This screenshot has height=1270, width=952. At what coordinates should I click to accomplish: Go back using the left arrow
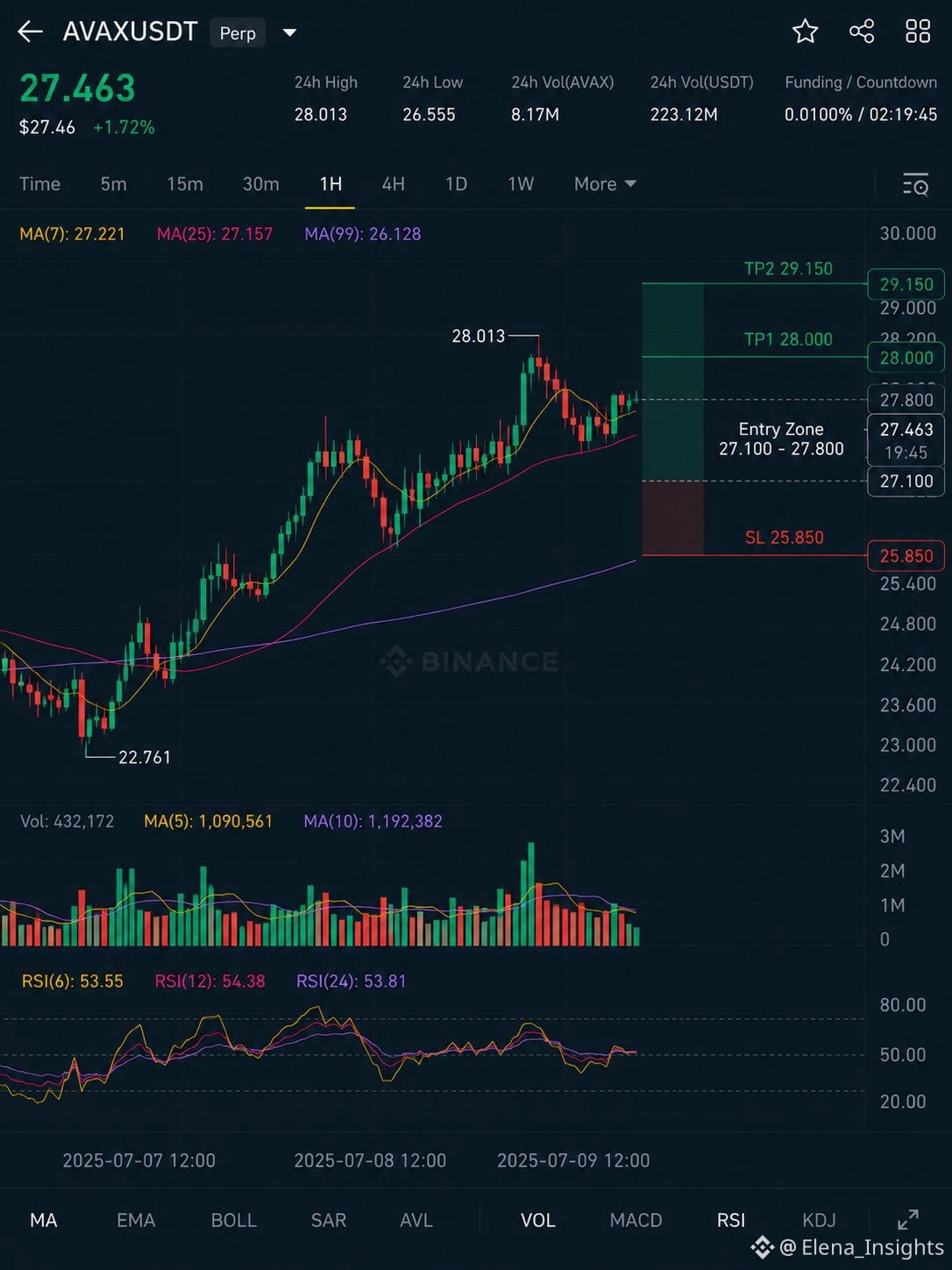pyautogui.click(x=30, y=32)
